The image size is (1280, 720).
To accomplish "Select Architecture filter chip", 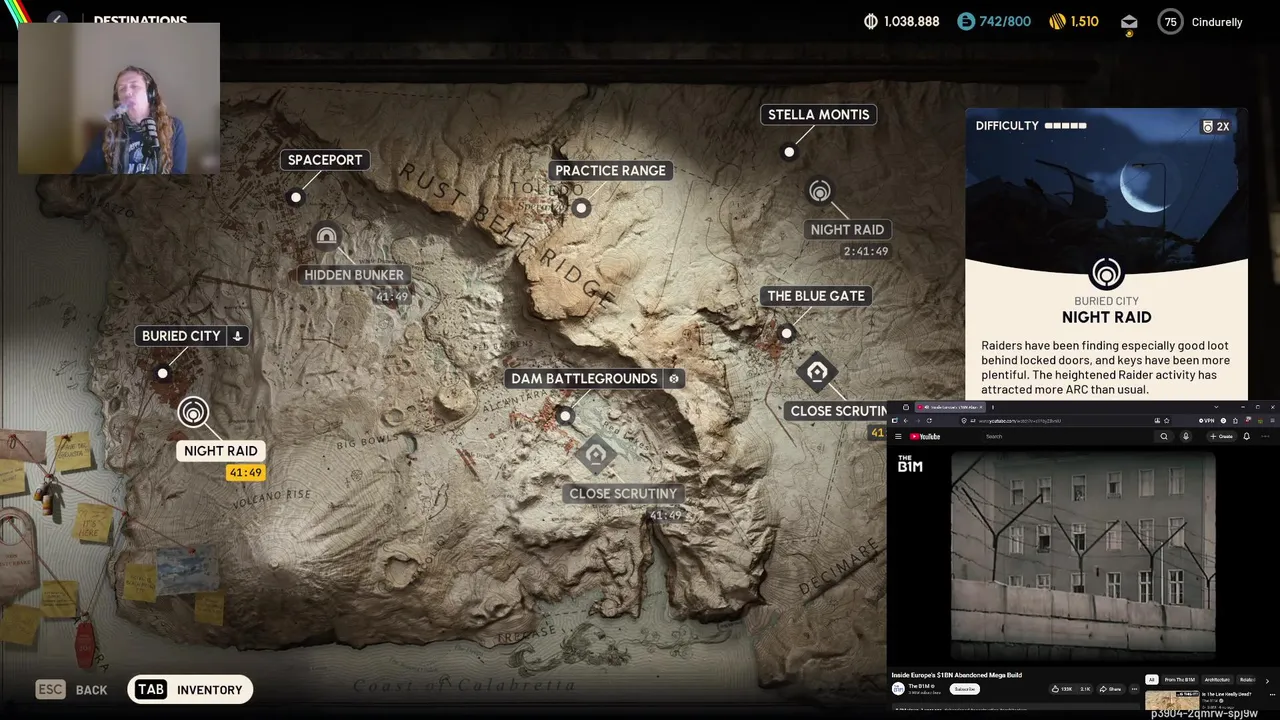I will pos(1217,680).
